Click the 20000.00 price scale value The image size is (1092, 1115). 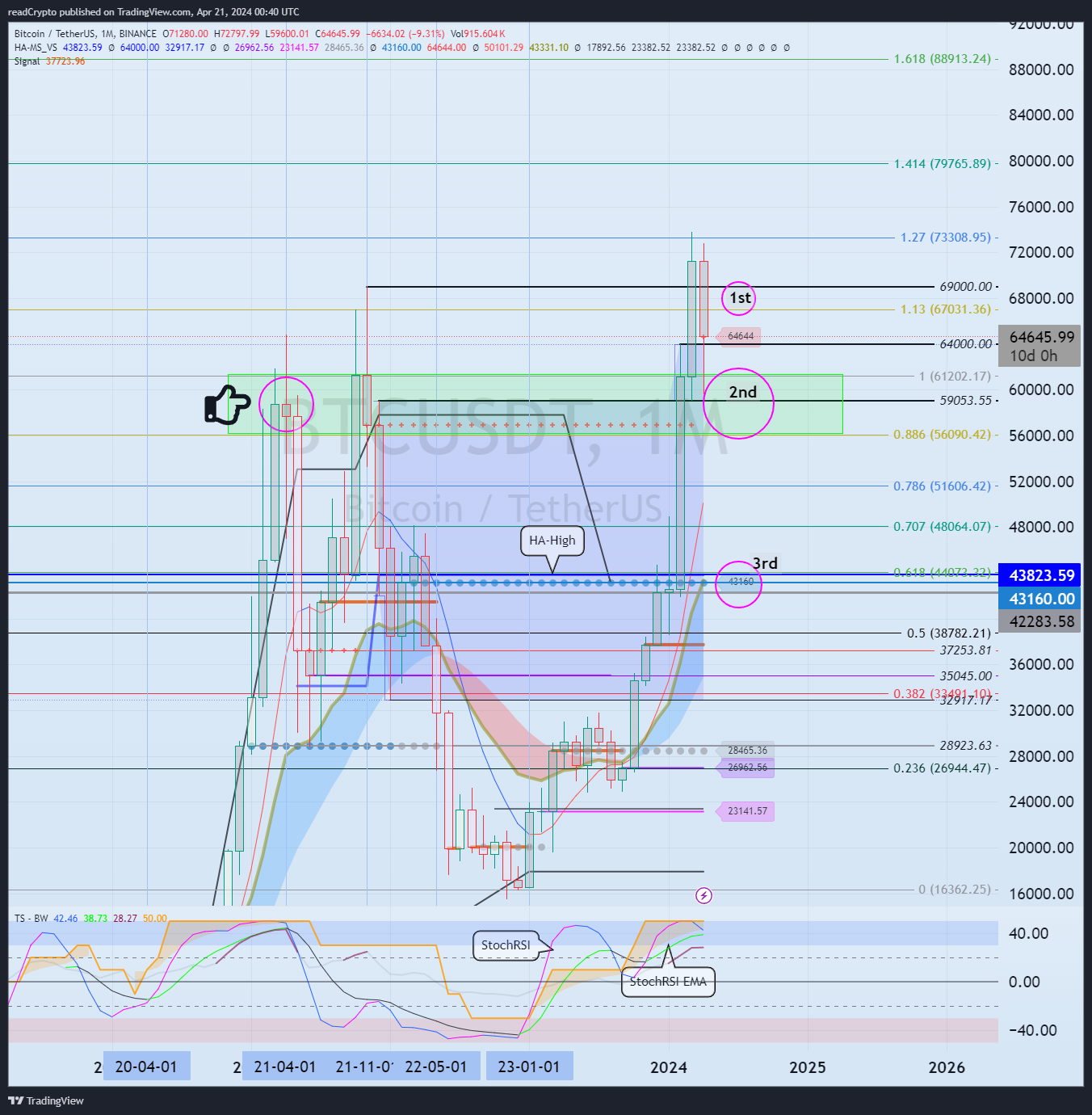click(1041, 848)
